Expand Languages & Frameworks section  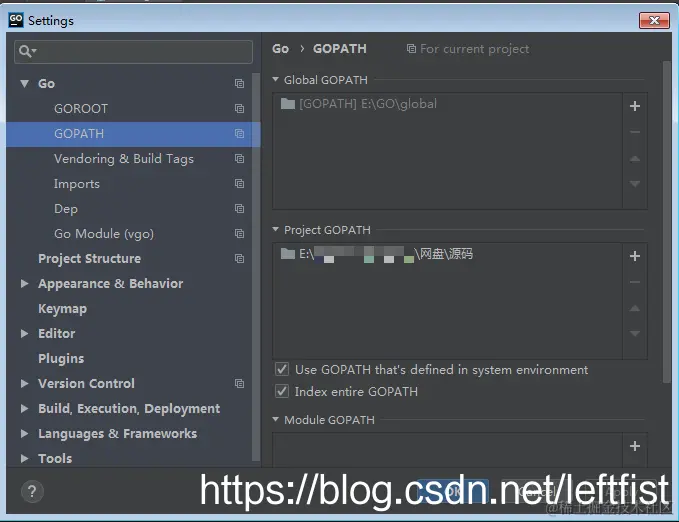click(x=25, y=434)
